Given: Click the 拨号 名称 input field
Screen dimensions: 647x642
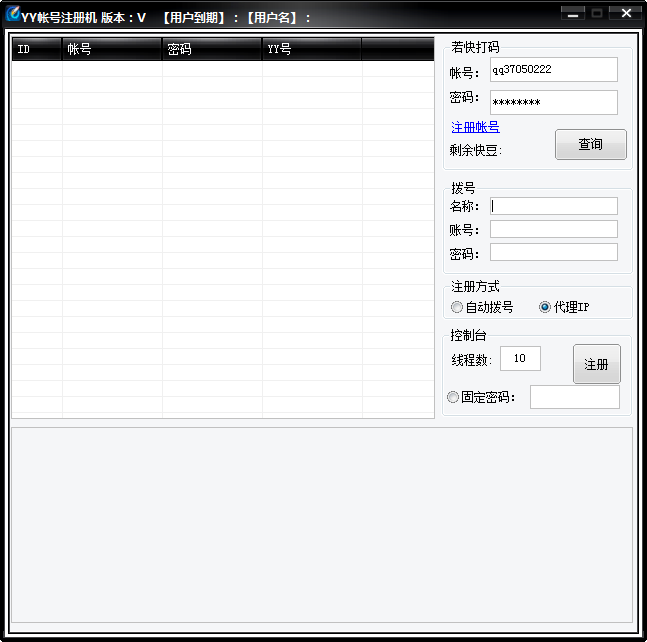Looking at the screenshot, I should (x=553, y=206).
